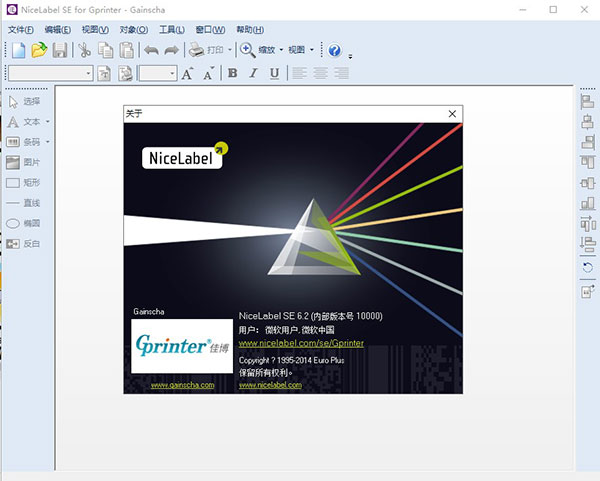Select the barcode tool 条码
The width and height of the screenshot is (600, 481).
point(24,142)
